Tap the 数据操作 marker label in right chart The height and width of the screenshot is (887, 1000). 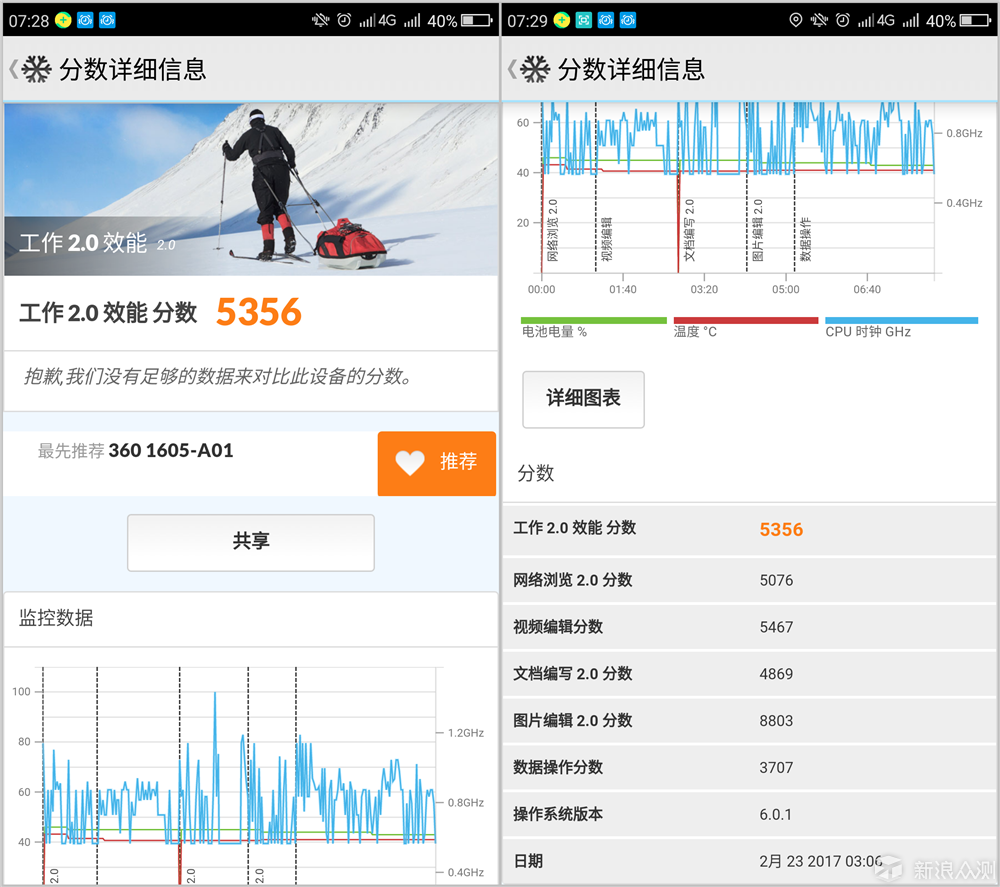click(x=806, y=239)
